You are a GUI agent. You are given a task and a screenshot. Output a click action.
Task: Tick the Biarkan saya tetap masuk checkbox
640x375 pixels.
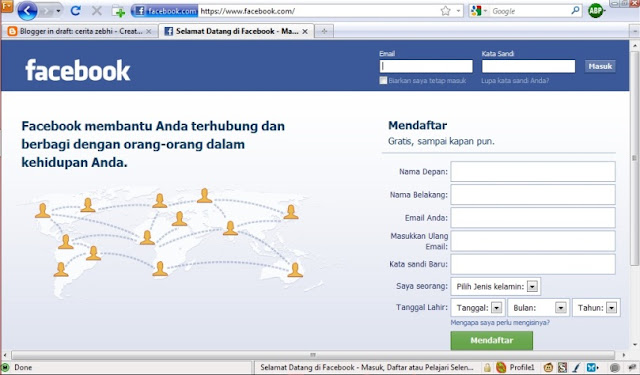383,80
